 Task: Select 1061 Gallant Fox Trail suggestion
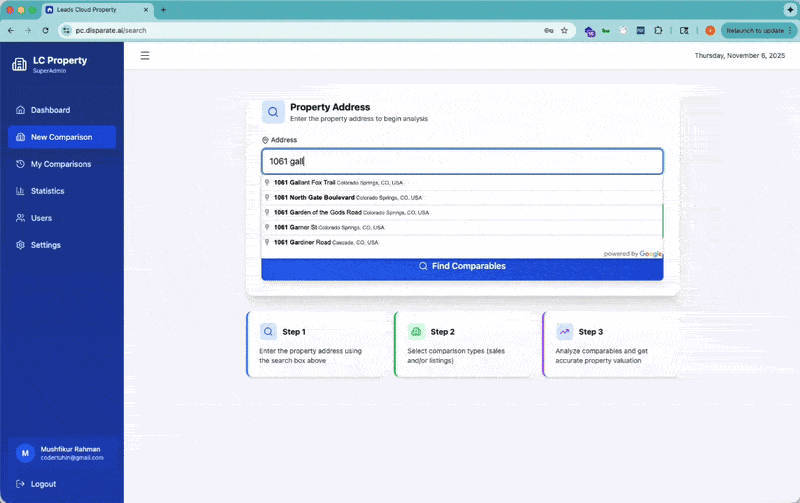click(462, 183)
